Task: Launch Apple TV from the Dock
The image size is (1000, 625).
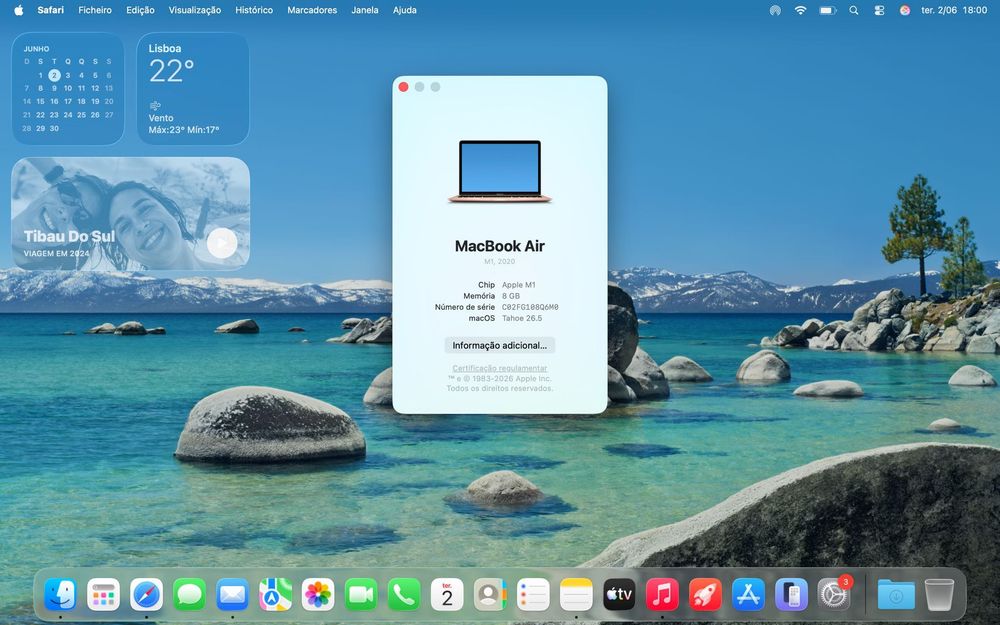Action: (619, 594)
